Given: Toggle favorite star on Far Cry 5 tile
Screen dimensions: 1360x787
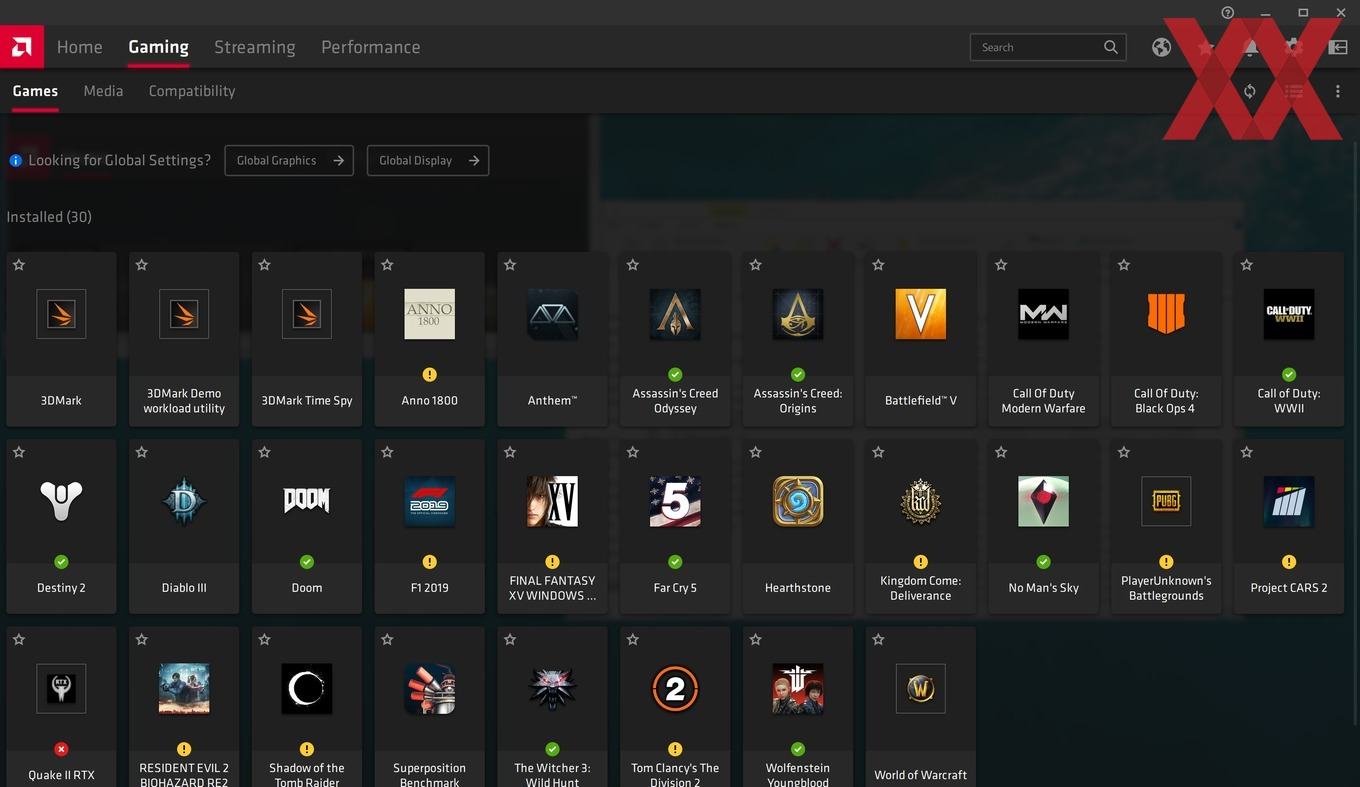Looking at the screenshot, I should [x=632, y=452].
